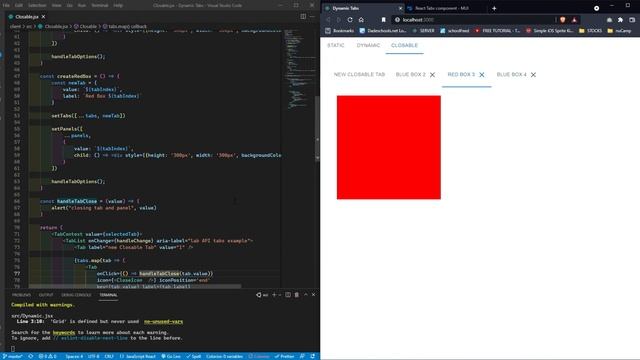Maximize the terminal panel with chevron
Viewport: 640px width, 360px height.
click(306, 295)
